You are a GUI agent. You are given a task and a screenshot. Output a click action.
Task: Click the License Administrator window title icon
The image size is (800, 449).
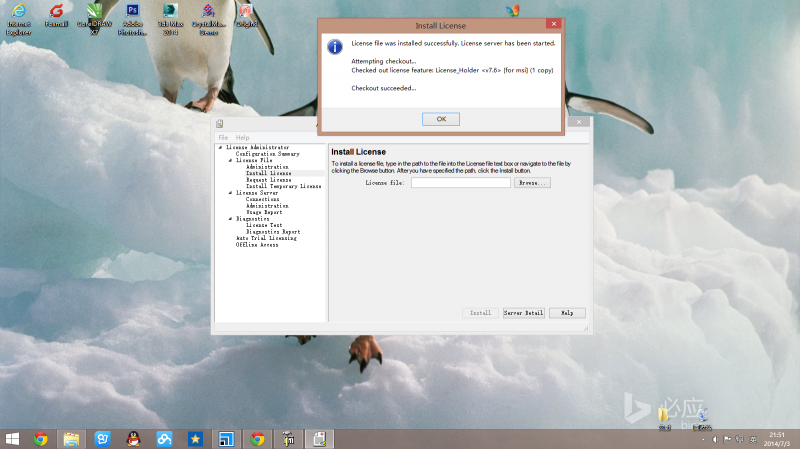(219, 123)
